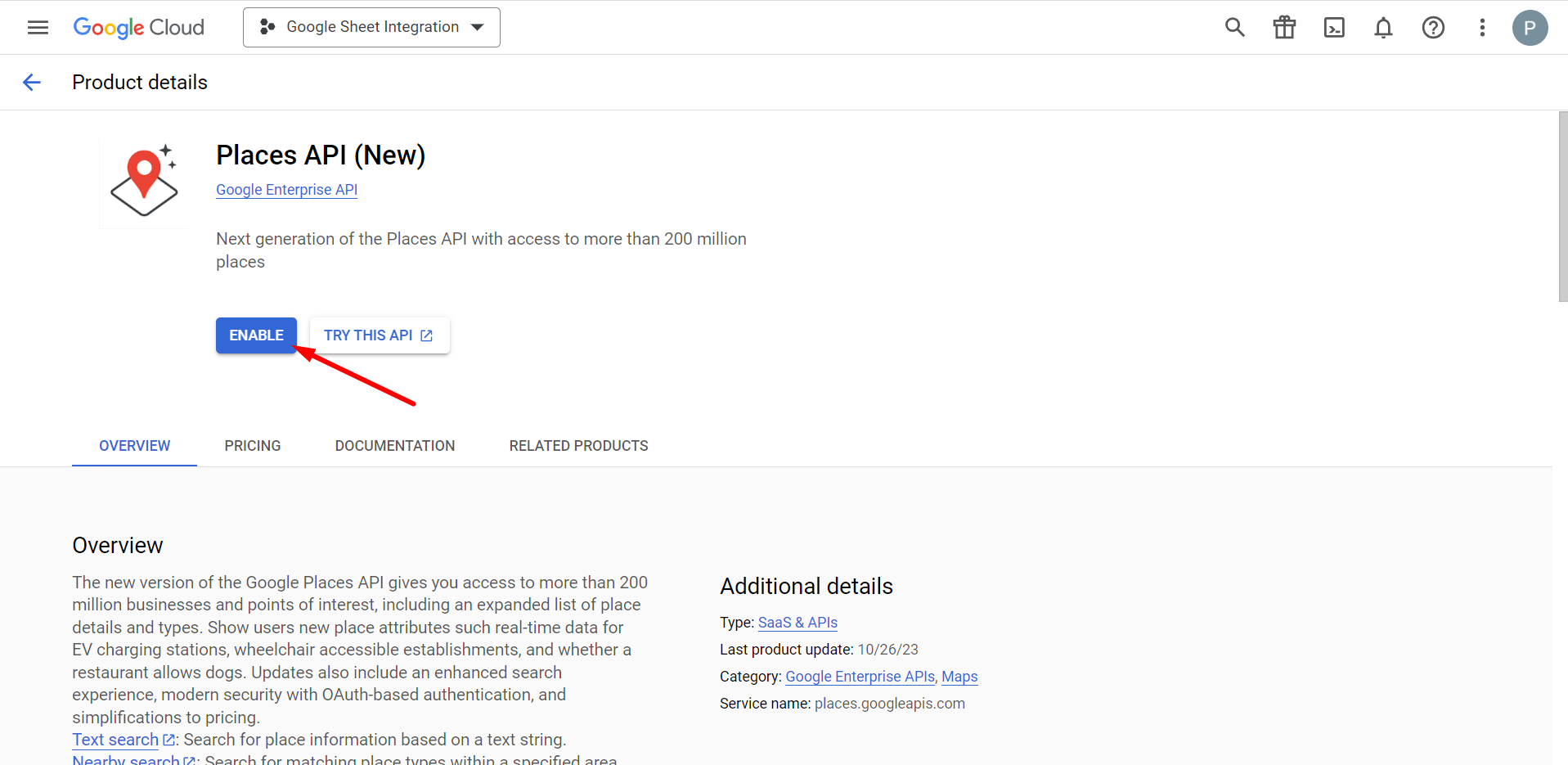Click the Places API (New) title
Screen dimensions: 1568x765
(x=321, y=155)
